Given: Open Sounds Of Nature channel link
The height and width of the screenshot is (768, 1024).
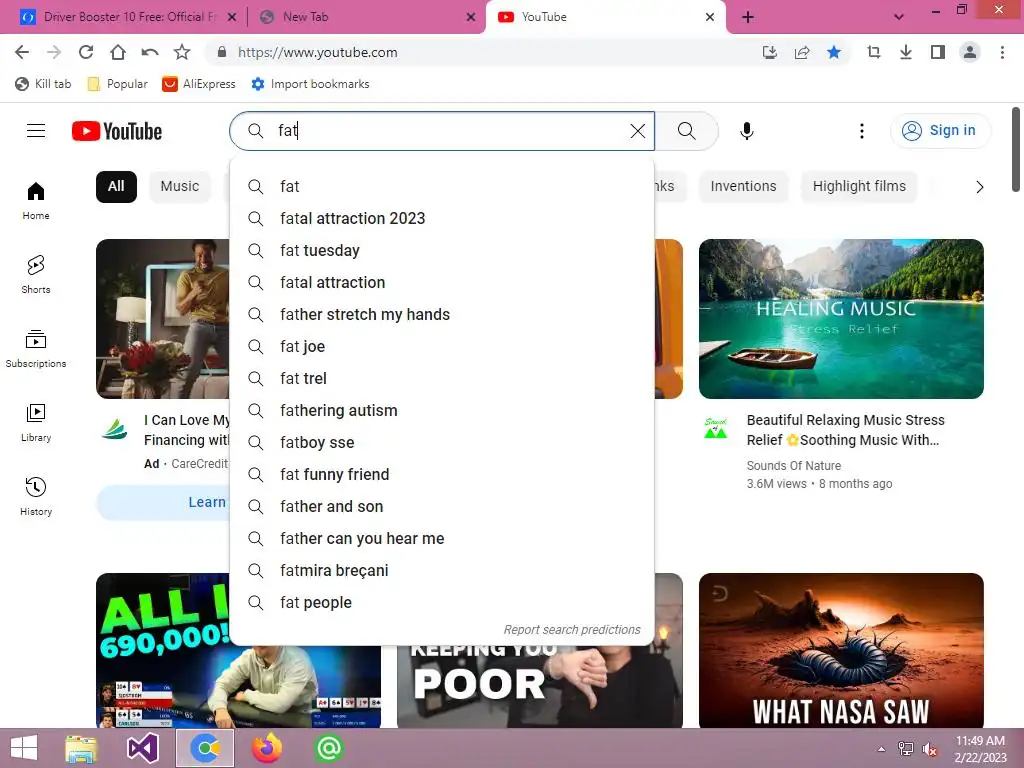Looking at the screenshot, I should point(793,466).
